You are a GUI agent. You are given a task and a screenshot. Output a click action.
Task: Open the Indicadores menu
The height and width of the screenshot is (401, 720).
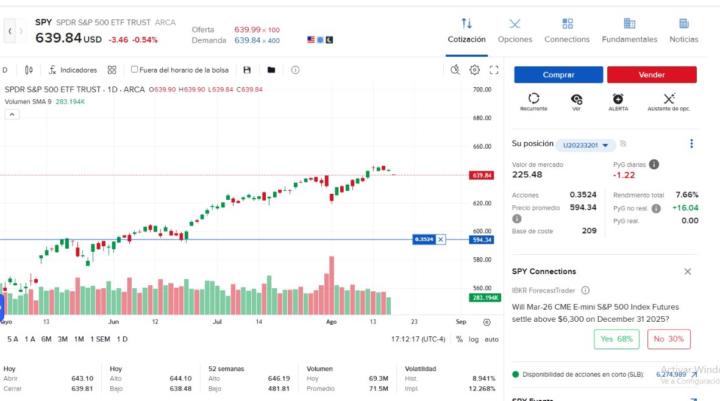pyautogui.click(x=72, y=70)
